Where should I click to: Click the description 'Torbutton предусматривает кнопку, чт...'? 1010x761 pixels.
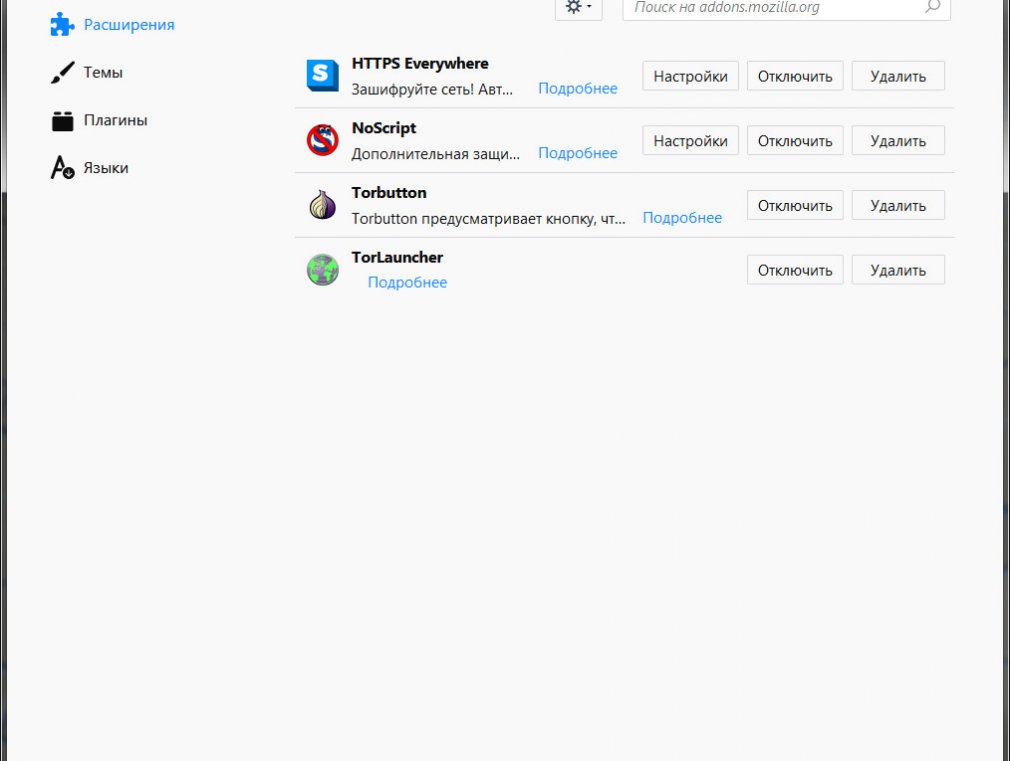(488, 219)
